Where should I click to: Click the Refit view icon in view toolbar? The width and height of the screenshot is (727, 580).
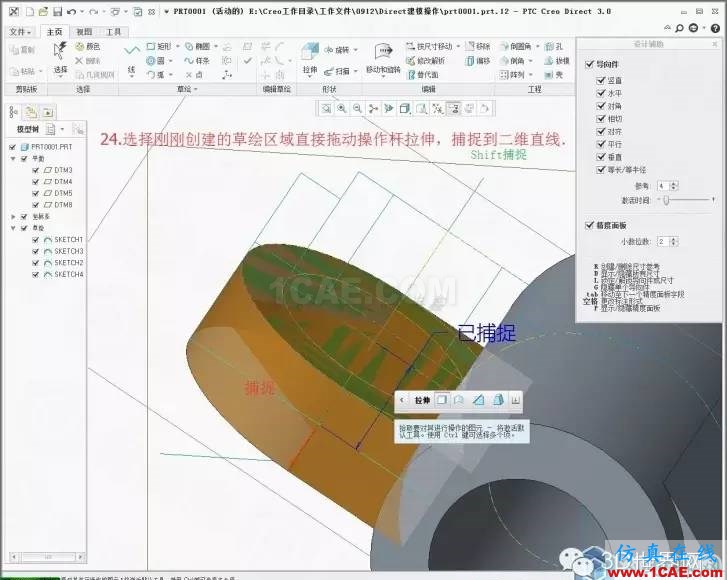coord(326,108)
